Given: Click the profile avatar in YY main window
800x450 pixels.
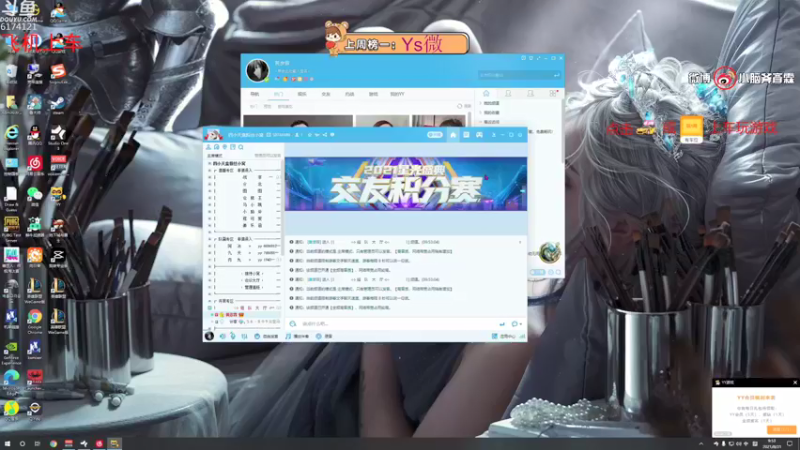Looking at the screenshot, I should (257, 70).
